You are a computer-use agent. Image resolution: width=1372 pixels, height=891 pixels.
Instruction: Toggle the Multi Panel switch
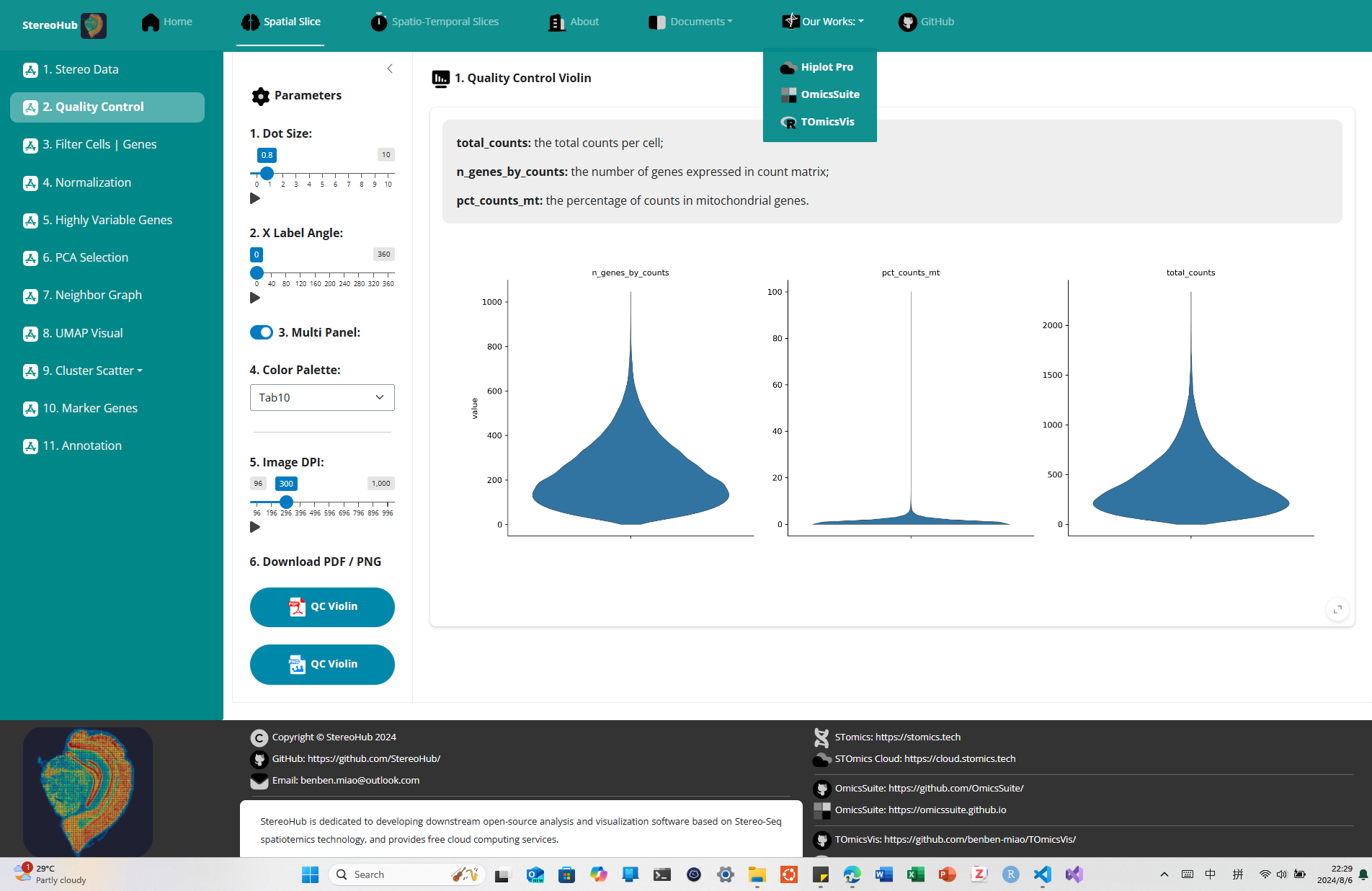tap(262, 332)
